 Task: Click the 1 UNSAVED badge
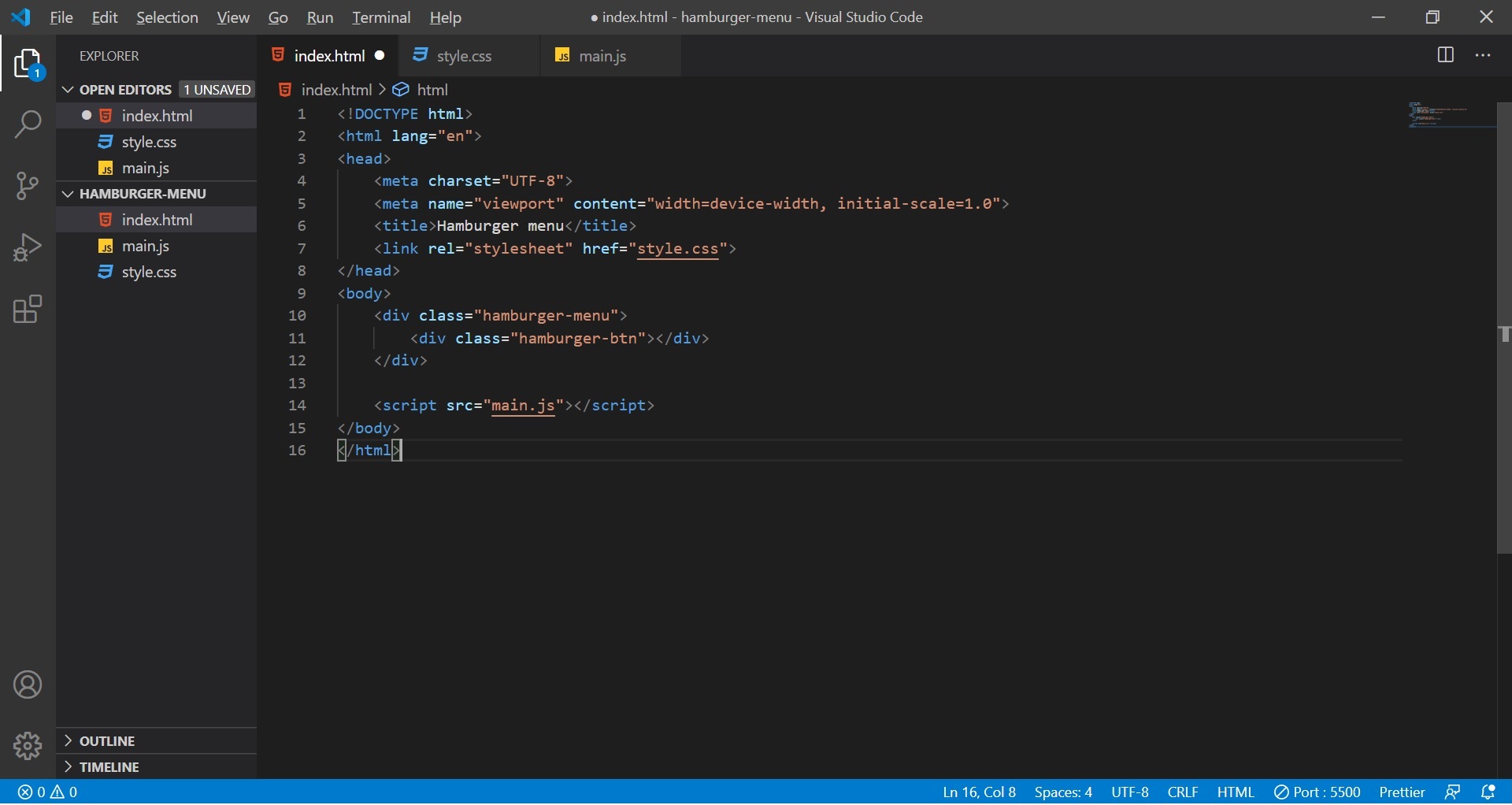tap(217, 90)
